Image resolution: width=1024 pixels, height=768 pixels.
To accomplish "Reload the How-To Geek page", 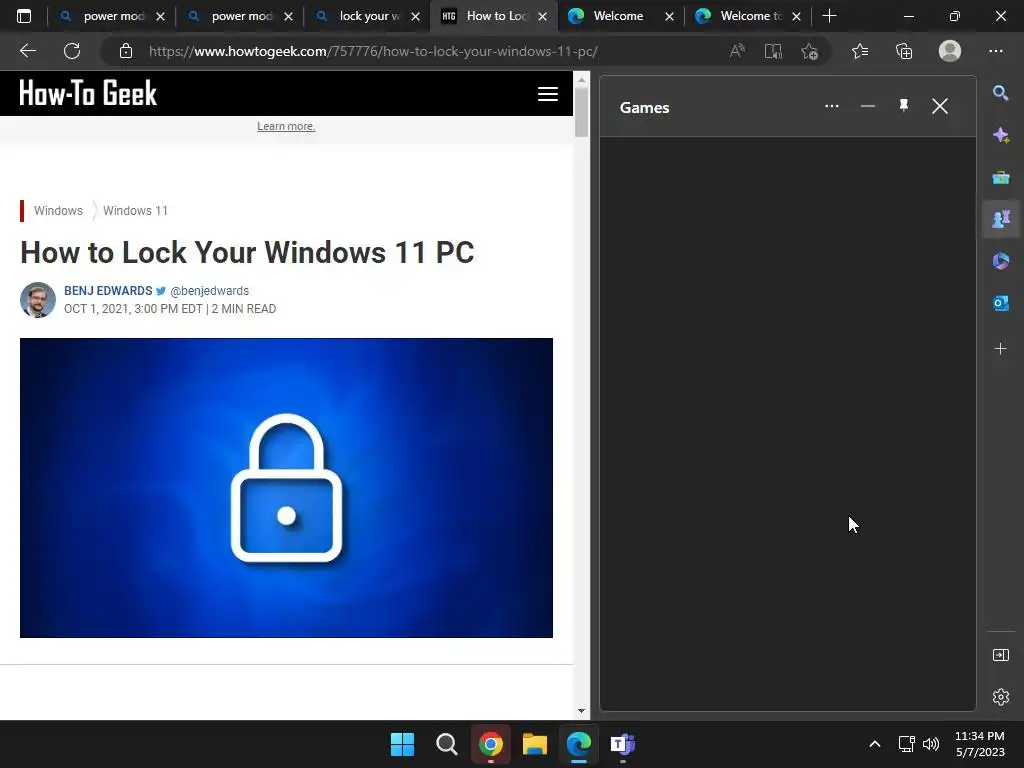I will 72,51.
